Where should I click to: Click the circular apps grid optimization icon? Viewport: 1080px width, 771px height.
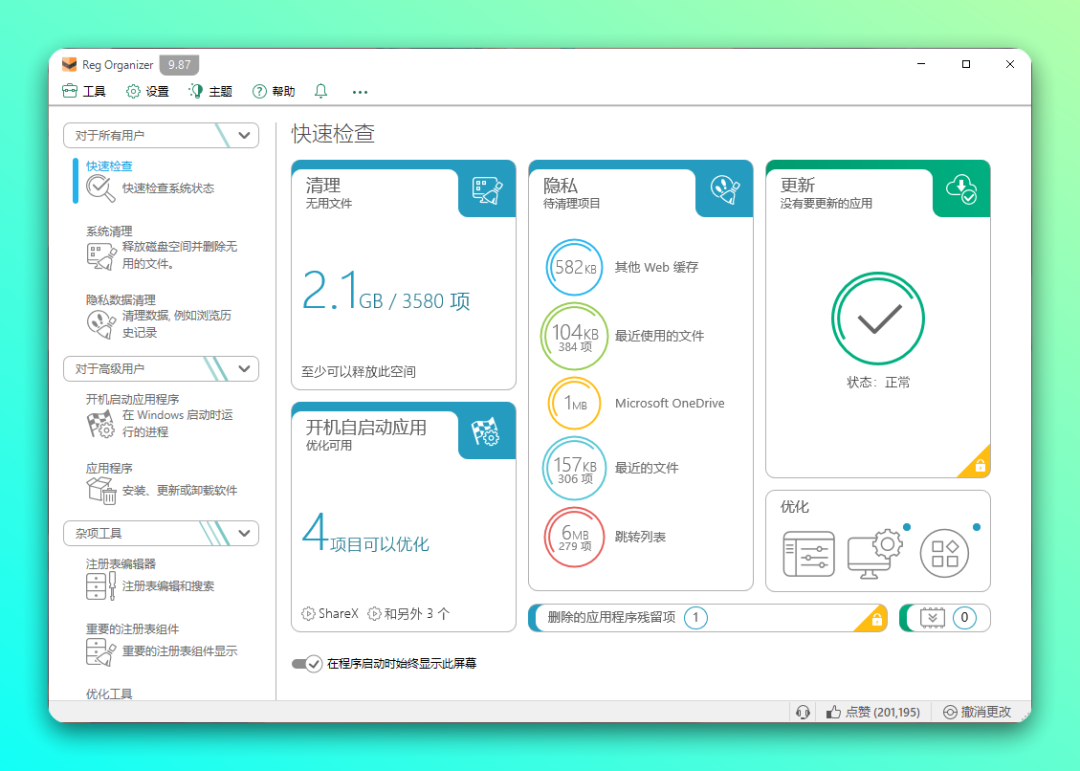944,553
